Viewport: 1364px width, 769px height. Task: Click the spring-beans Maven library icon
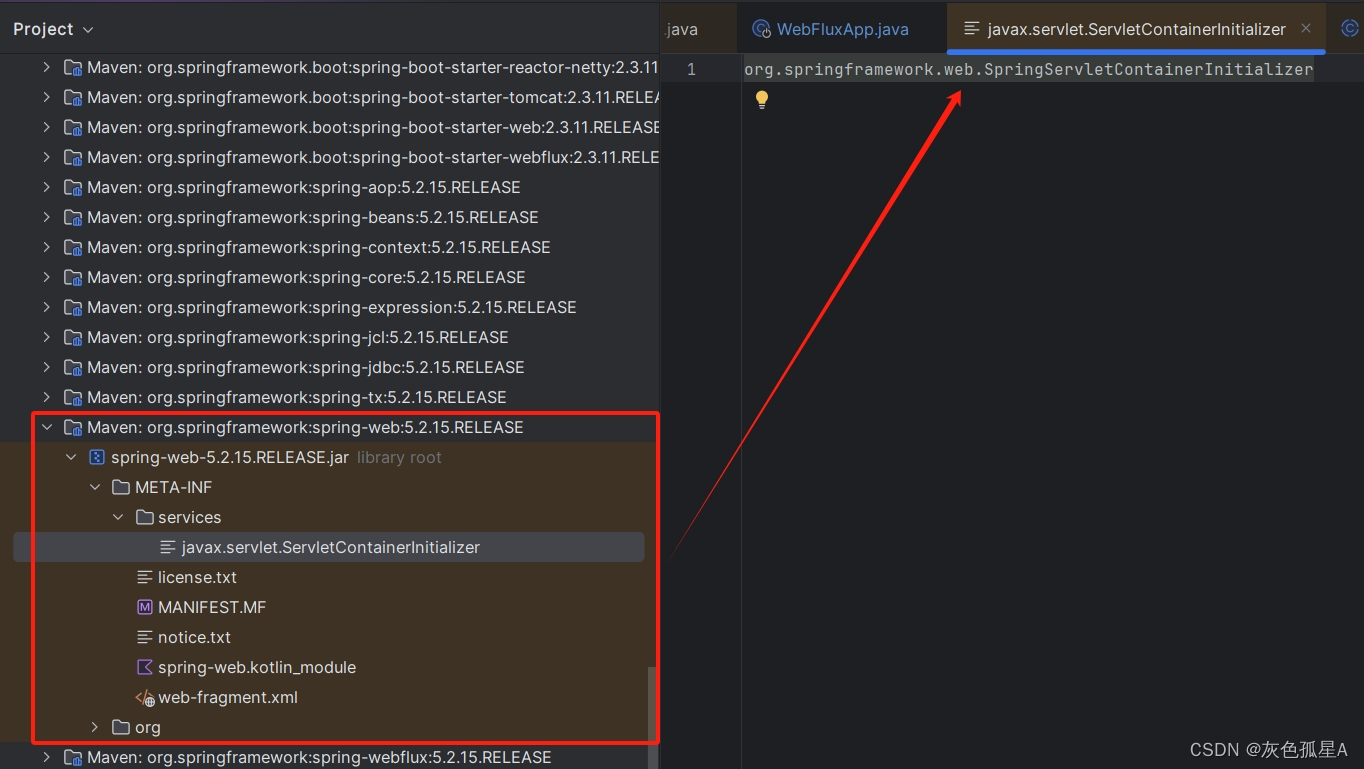73,217
